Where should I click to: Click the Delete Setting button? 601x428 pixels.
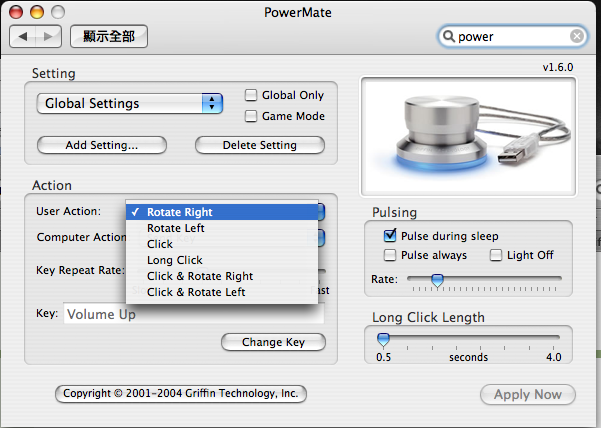(259, 145)
